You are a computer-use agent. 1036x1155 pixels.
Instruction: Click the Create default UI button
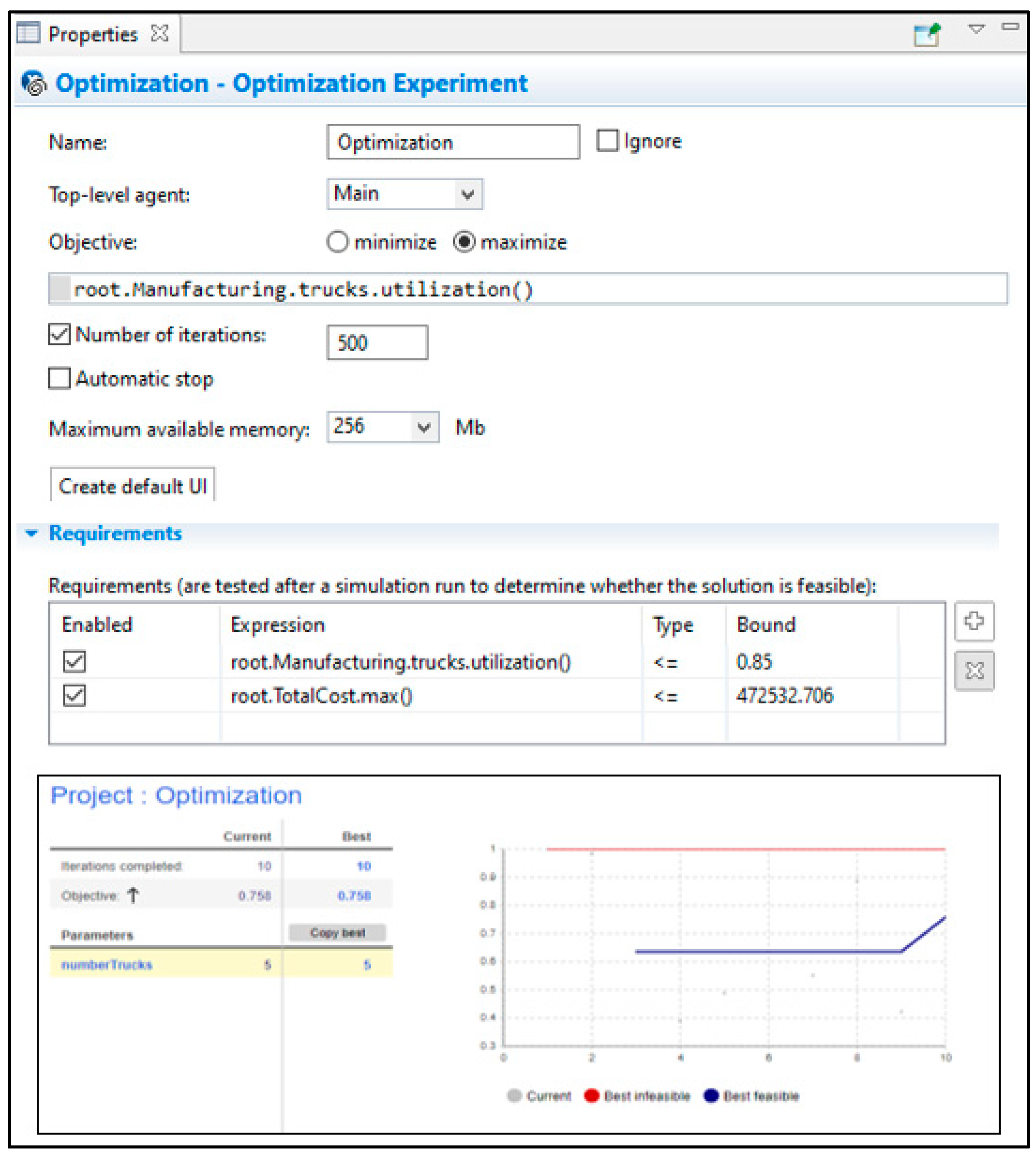(132, 485)
